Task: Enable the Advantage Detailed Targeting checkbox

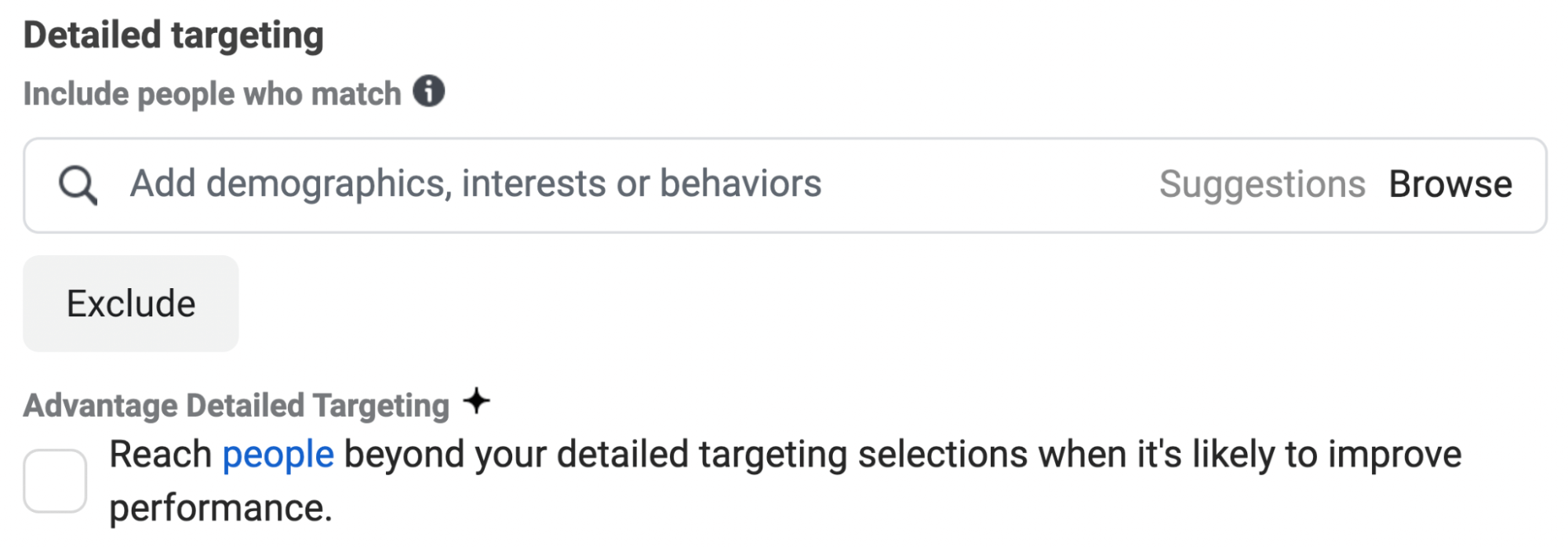Action: (x=55, y=480)
